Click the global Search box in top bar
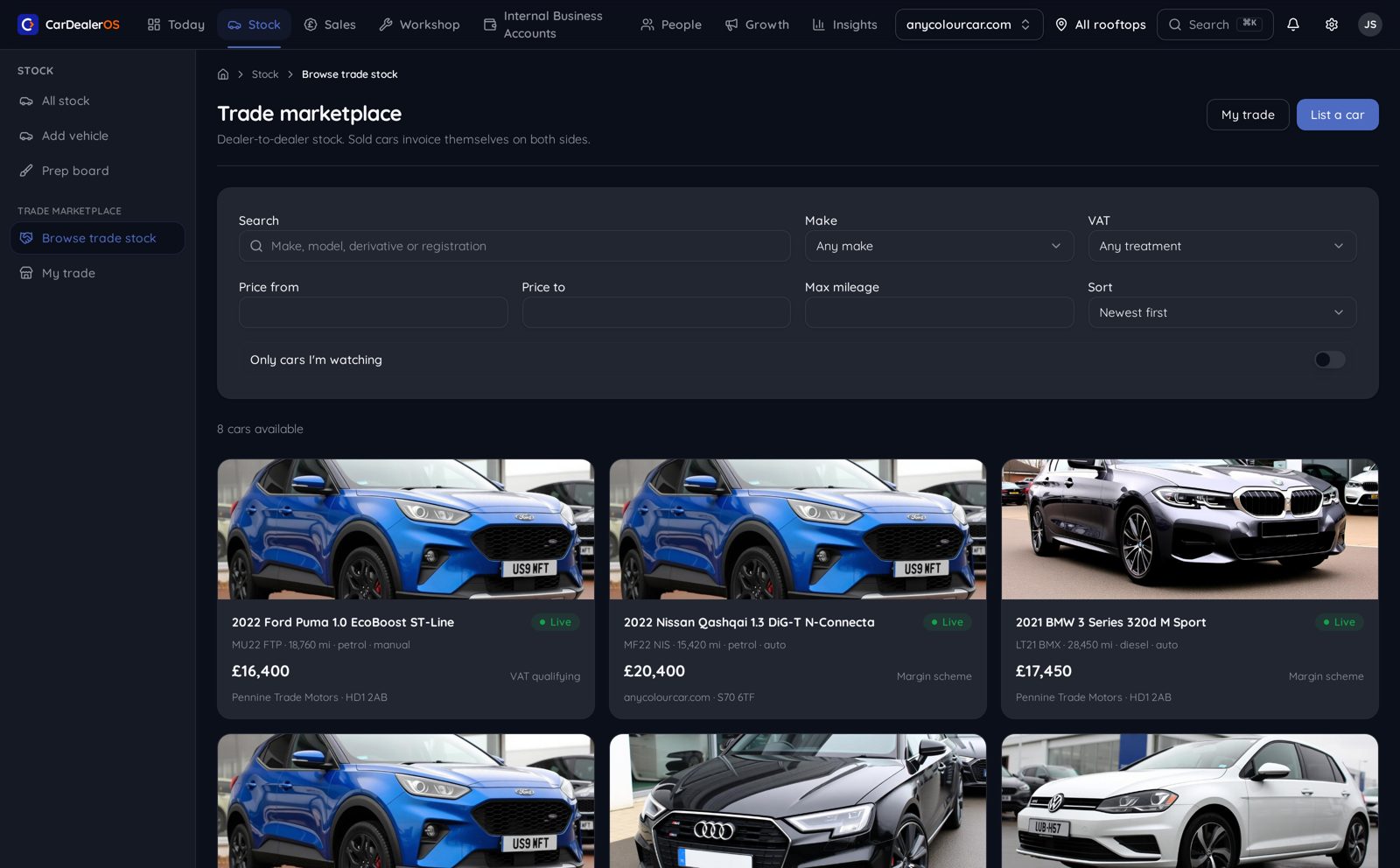The width and height of the screenshot is (1400, 868). (1214, 24)
